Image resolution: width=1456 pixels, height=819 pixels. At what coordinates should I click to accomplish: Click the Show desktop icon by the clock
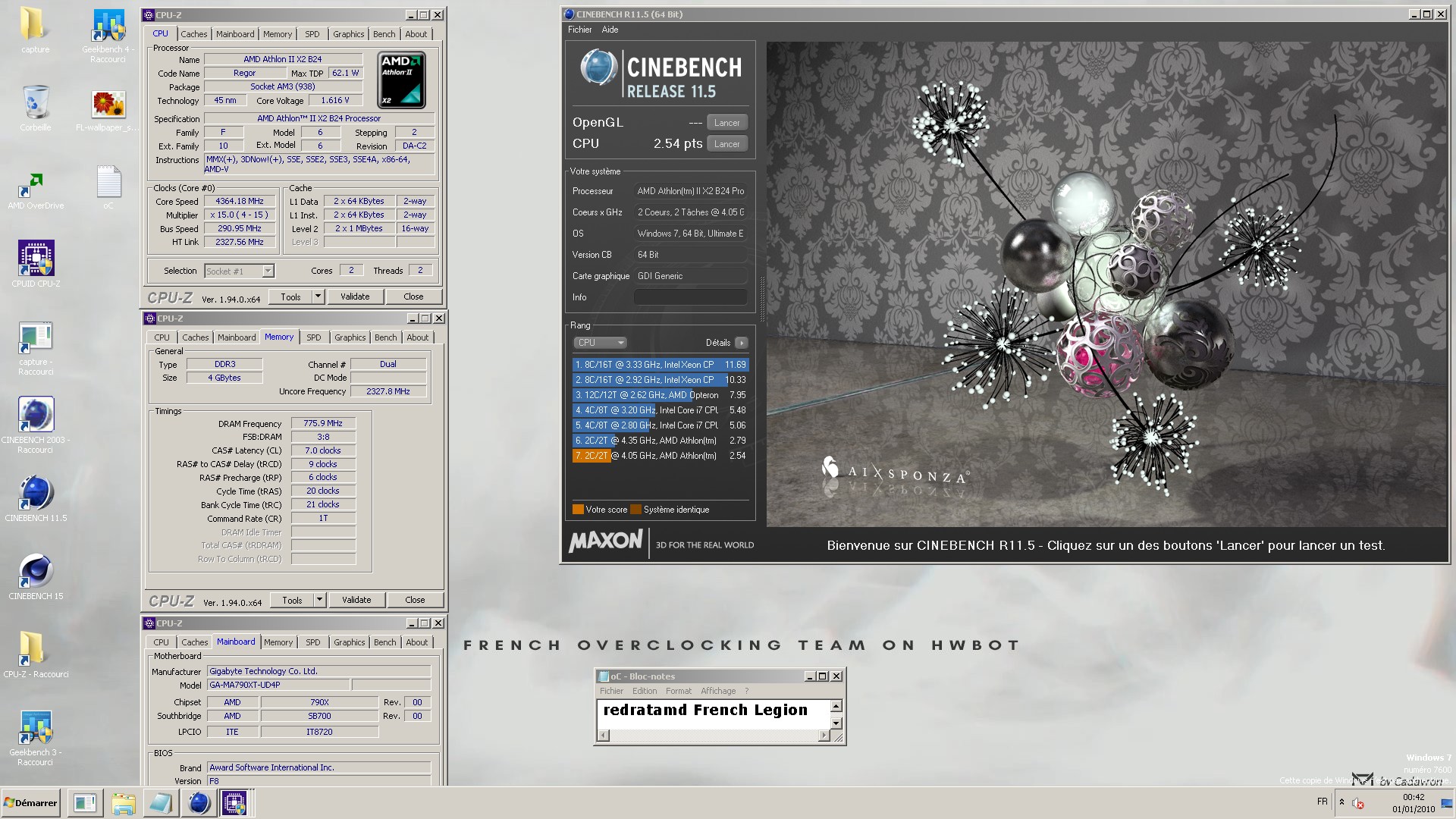pyautogui.click(x=1446, y=802)
